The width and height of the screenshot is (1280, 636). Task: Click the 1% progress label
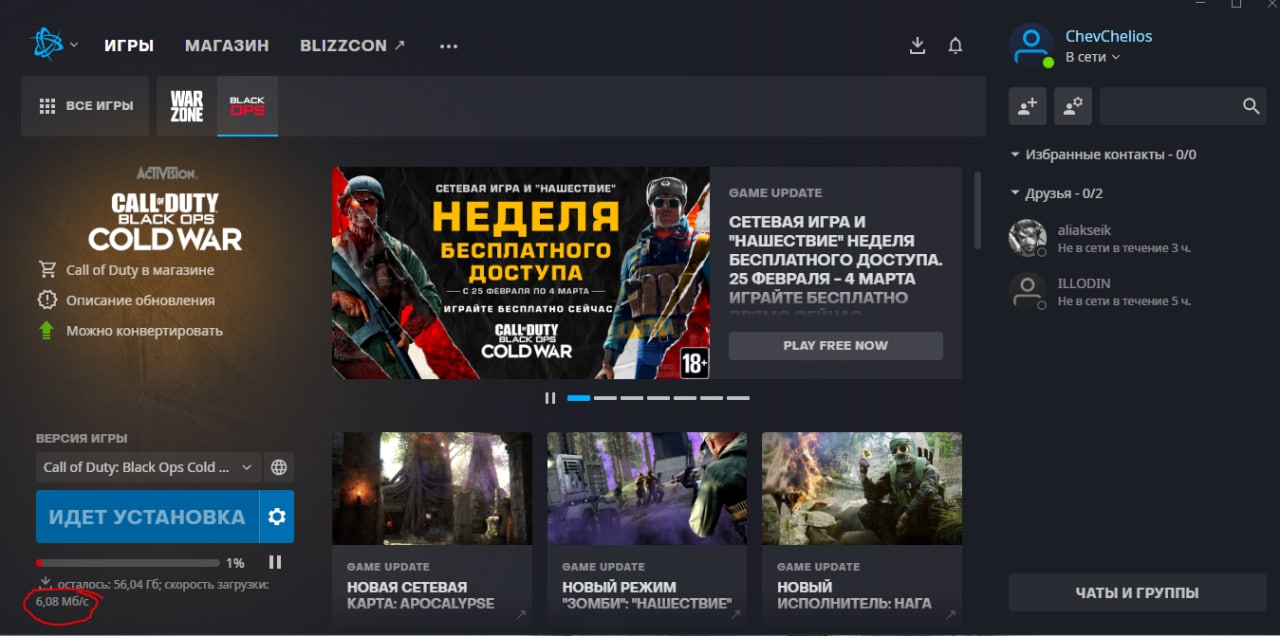pos(235,563)
